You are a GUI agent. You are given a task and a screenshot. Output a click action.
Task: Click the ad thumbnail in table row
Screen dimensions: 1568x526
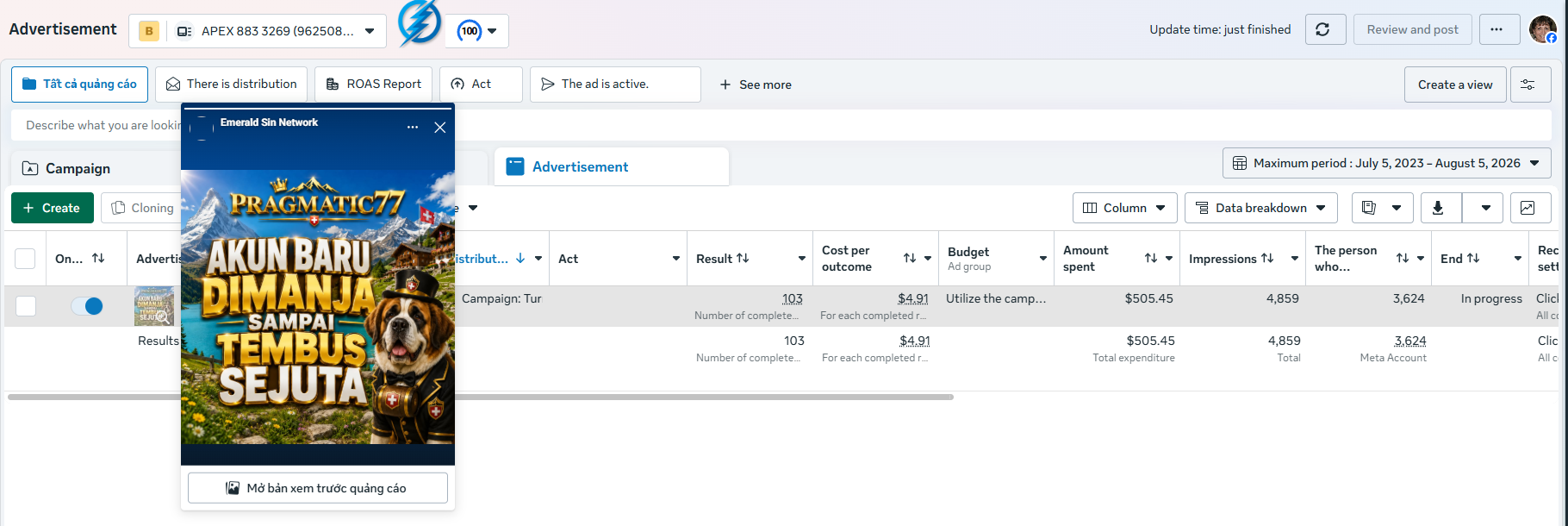coord(154,306)
